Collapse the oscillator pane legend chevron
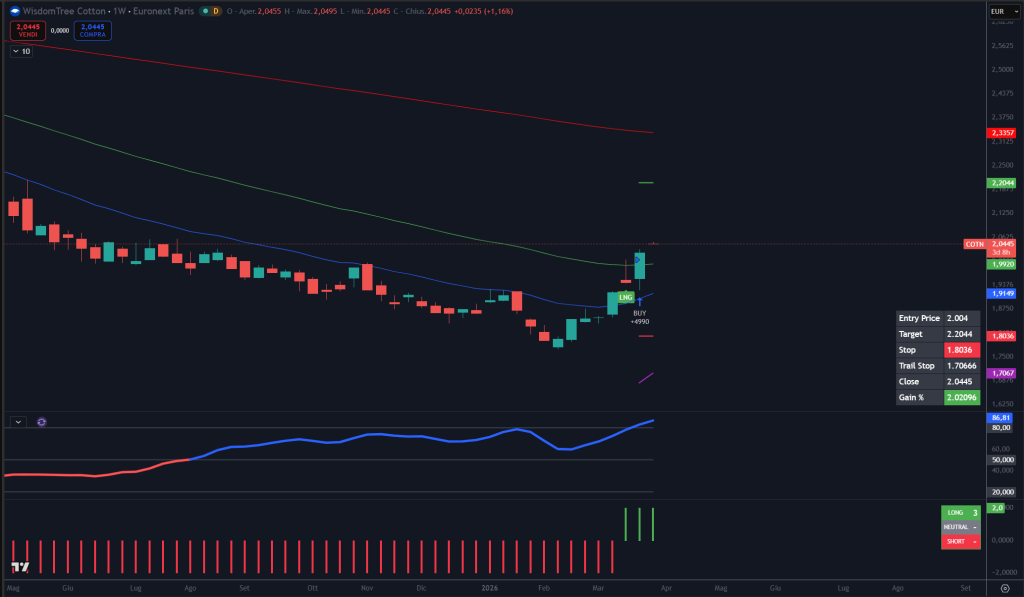Screen dimensions: 1024x597 18,422
